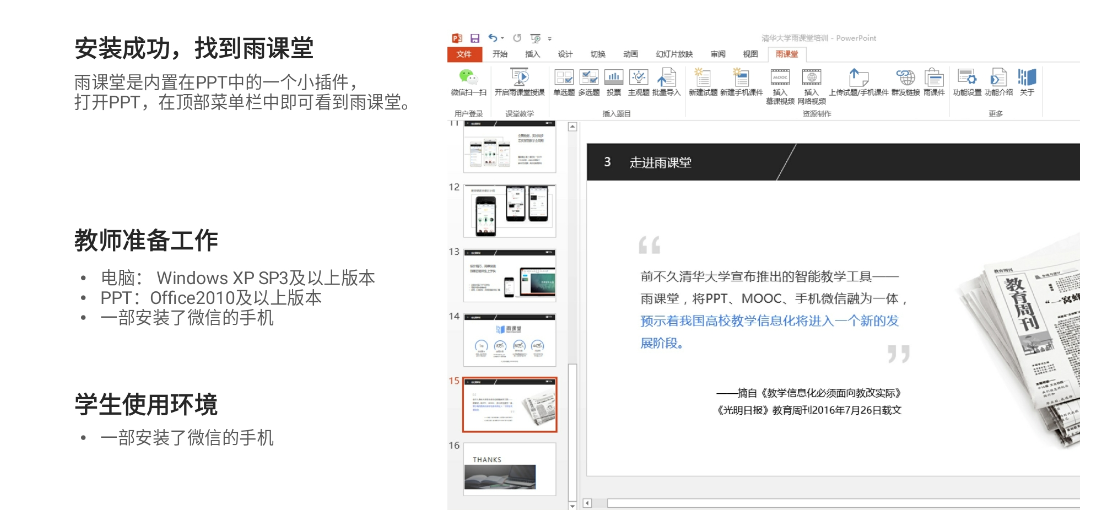The height and width of the screenshot is (521, 1095).
Task: Click the heading 安装成功，找到雨课堂
Action: 194,49
